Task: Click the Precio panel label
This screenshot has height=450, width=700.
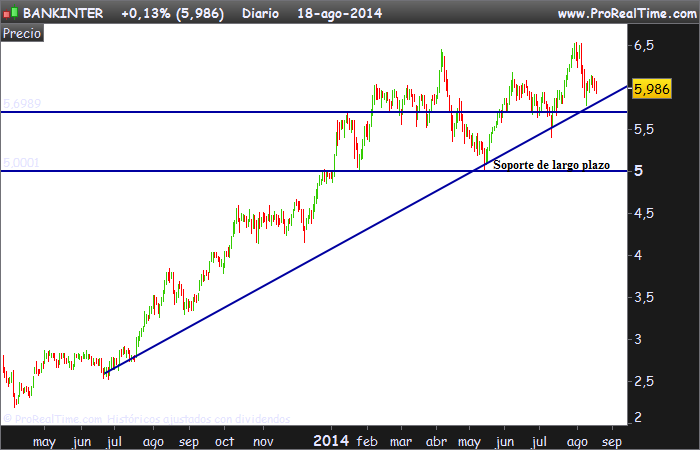Action: (22, 33)
